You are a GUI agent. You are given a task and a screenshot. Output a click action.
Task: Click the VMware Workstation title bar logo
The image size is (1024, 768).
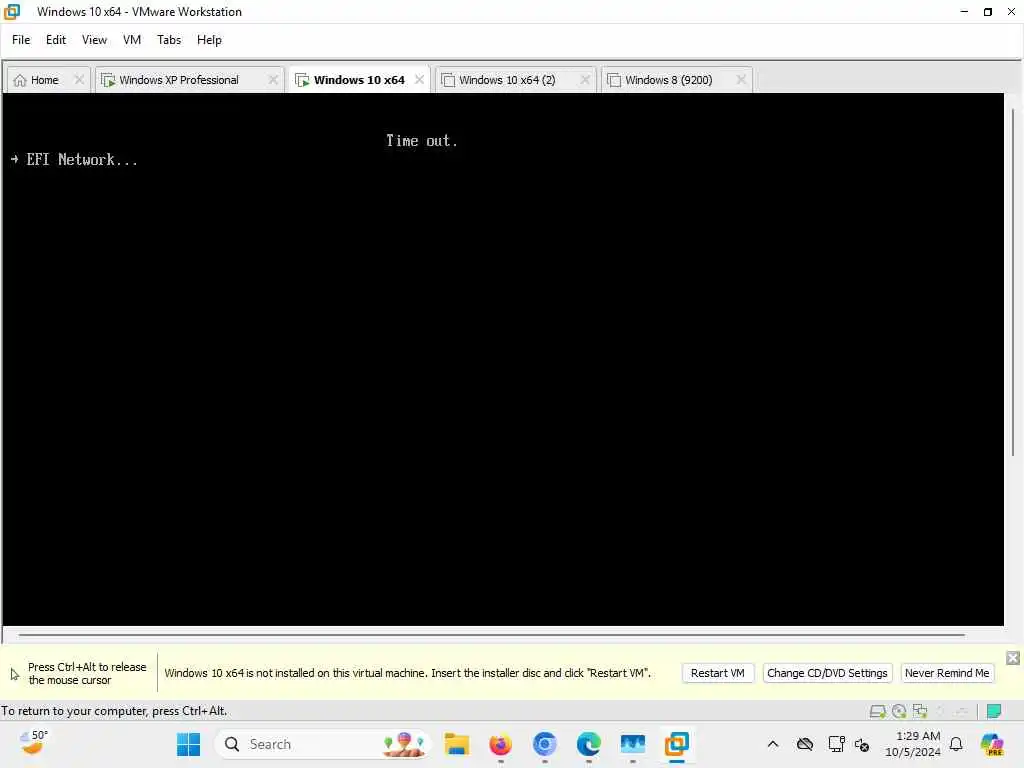tap(12, 12)
